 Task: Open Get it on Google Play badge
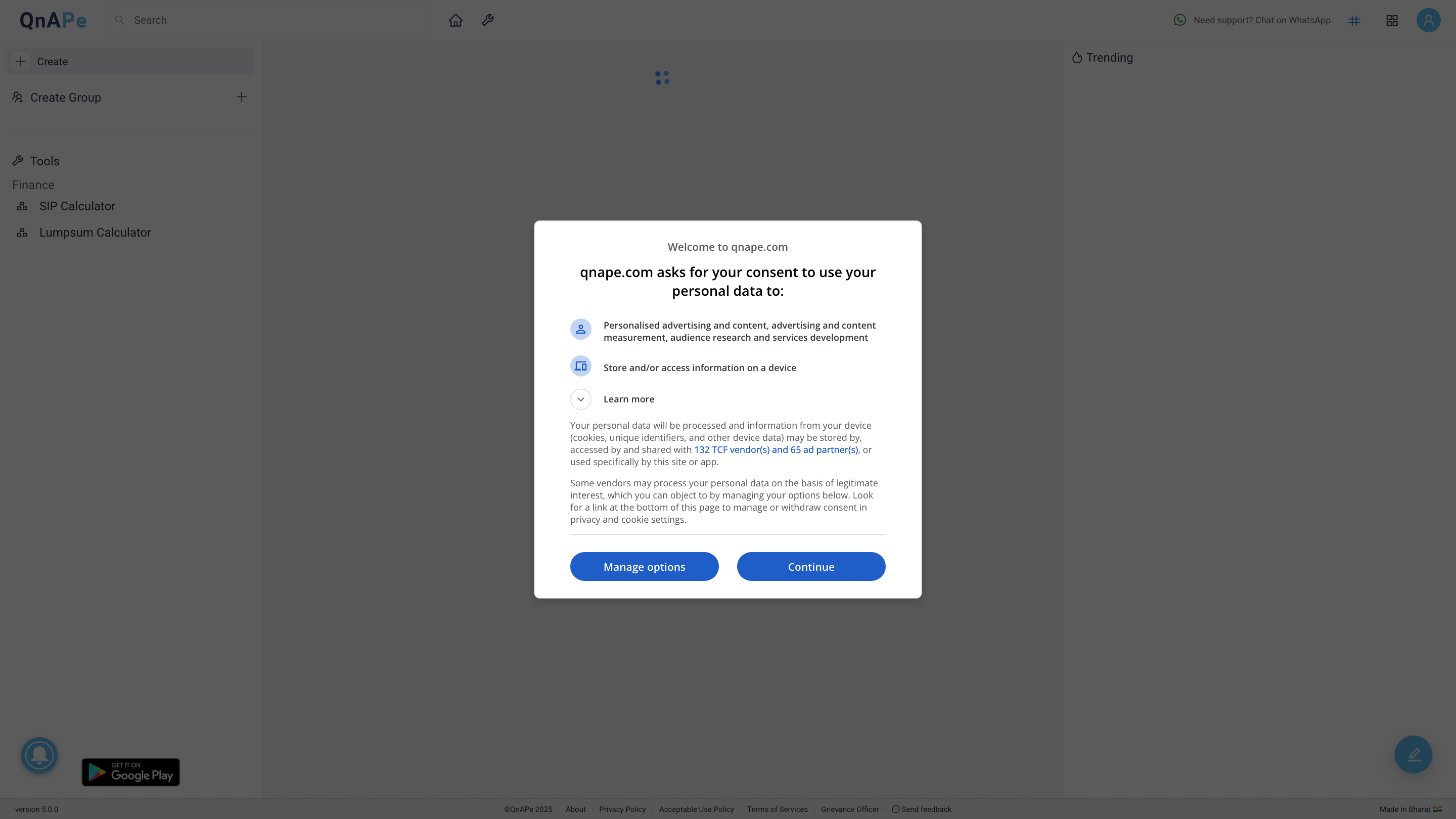(130, 771)
